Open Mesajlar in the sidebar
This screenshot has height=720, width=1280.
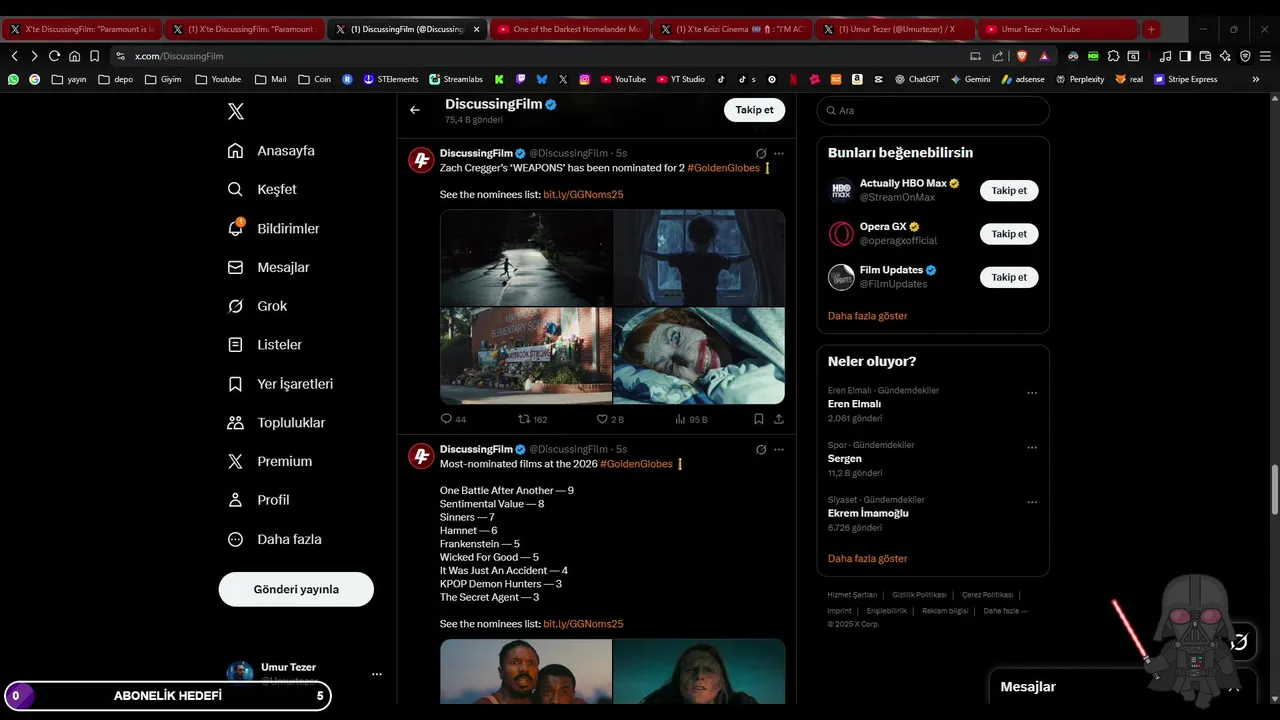(268, 267)
